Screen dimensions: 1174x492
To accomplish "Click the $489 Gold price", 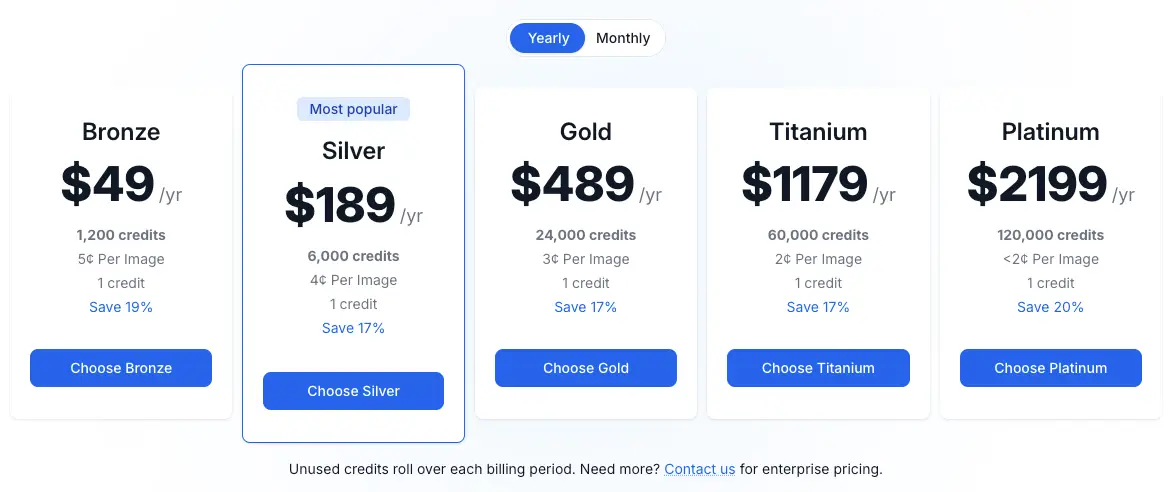I will point(573,184).
